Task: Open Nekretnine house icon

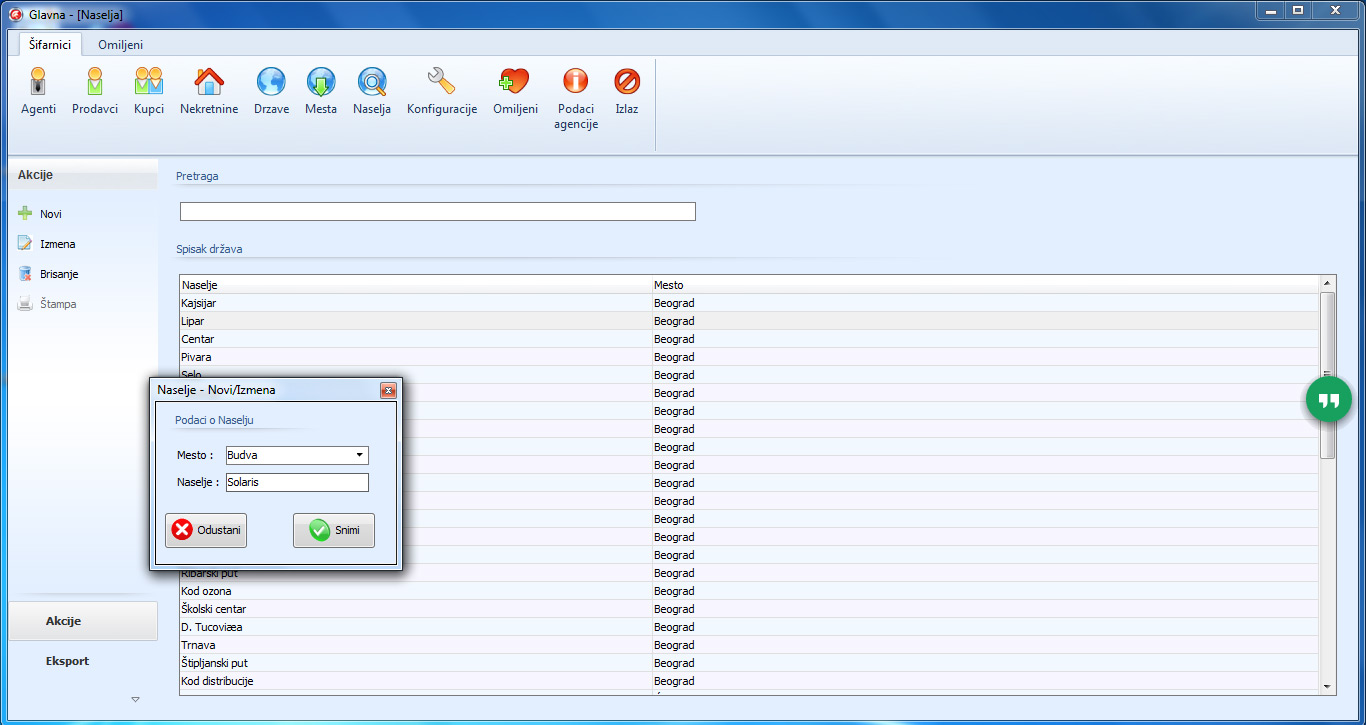Action: tap(209, 82)
